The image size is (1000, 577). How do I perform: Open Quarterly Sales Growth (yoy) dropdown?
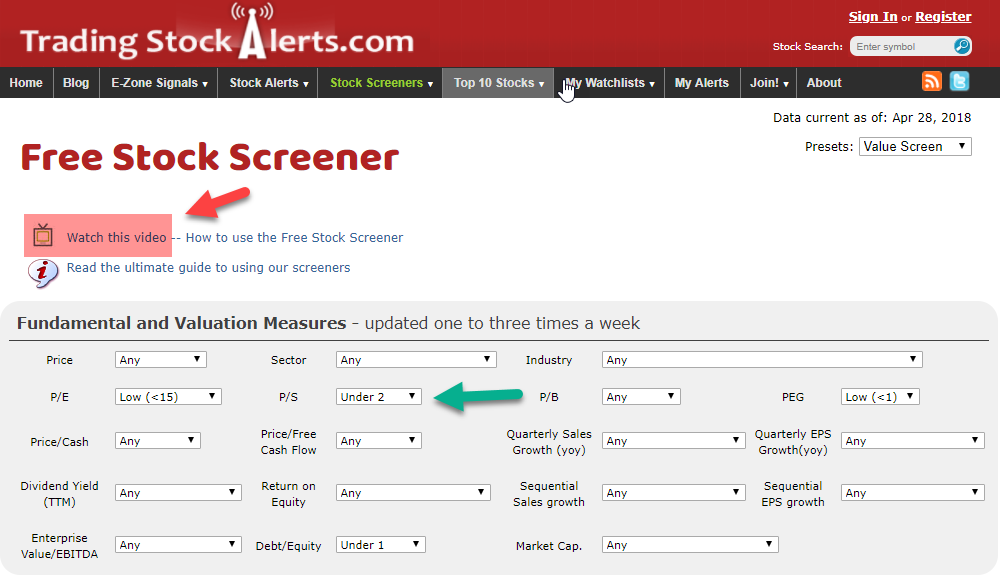point(673,441)
